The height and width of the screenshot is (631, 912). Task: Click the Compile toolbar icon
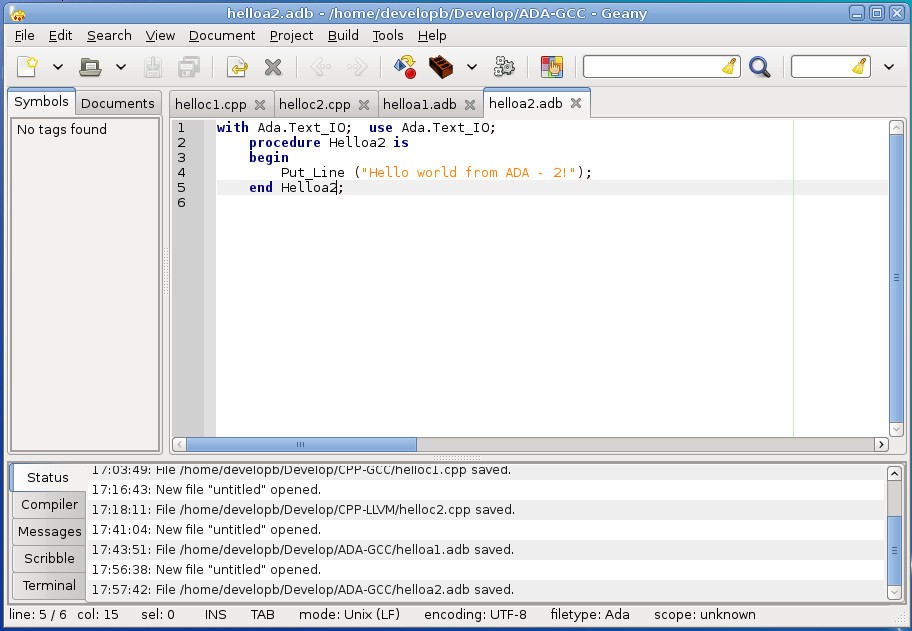[405, 67]
